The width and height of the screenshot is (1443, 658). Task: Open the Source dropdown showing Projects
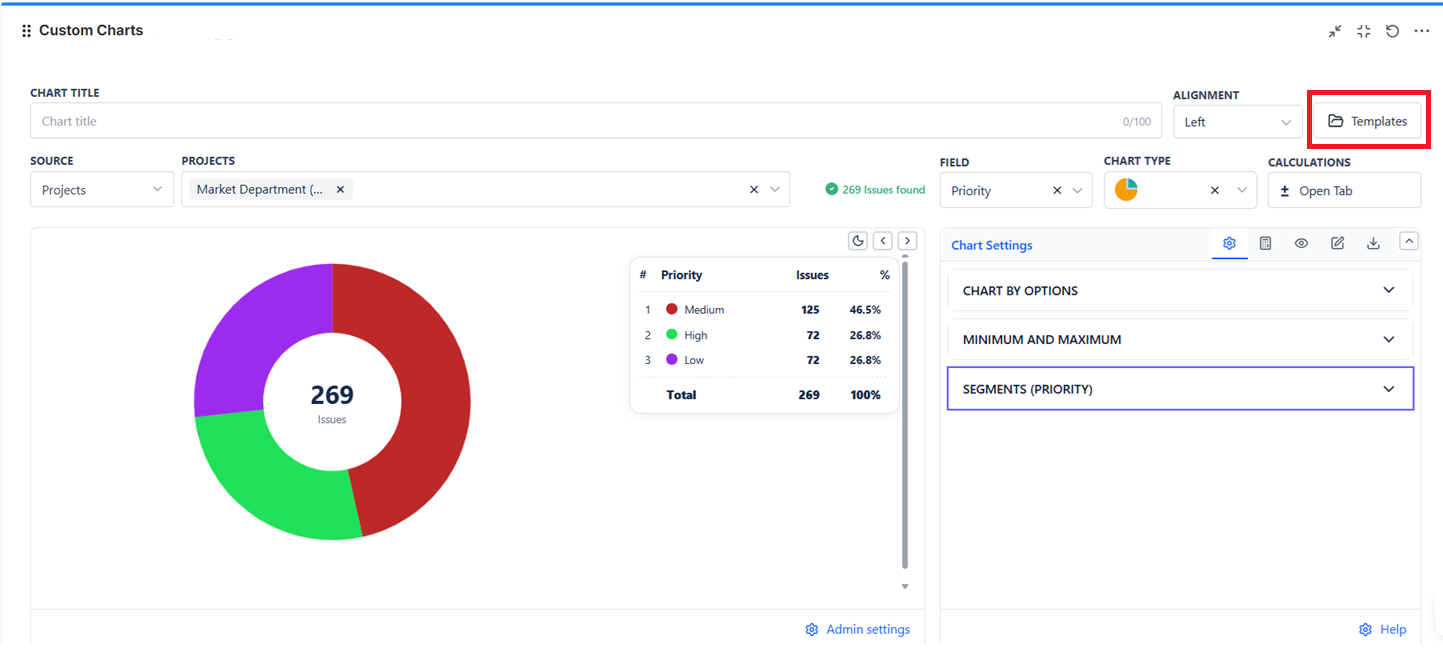pyautogui.click(x=102, y=190)
